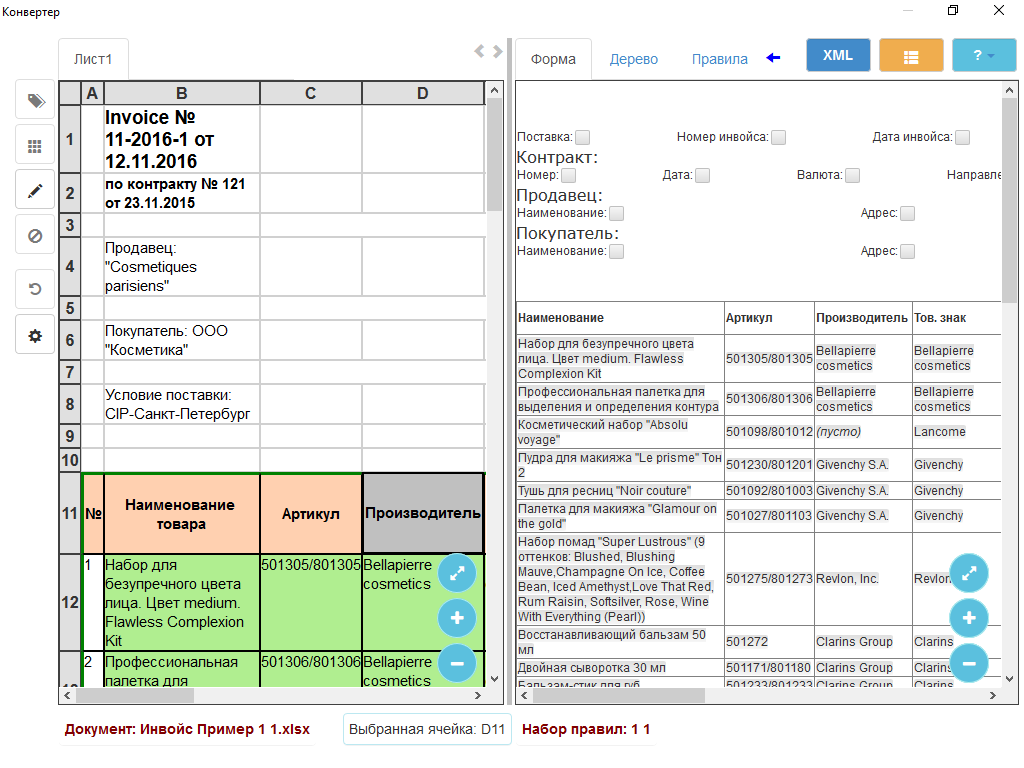Toggle Продавец Наименование checkbox

pos(616,213)
